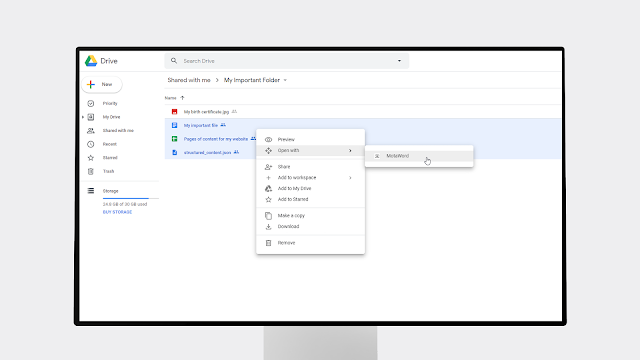Click the New button
Image resolution: width=640 pixels, height=360 pixels.
[x=102, y=84]
